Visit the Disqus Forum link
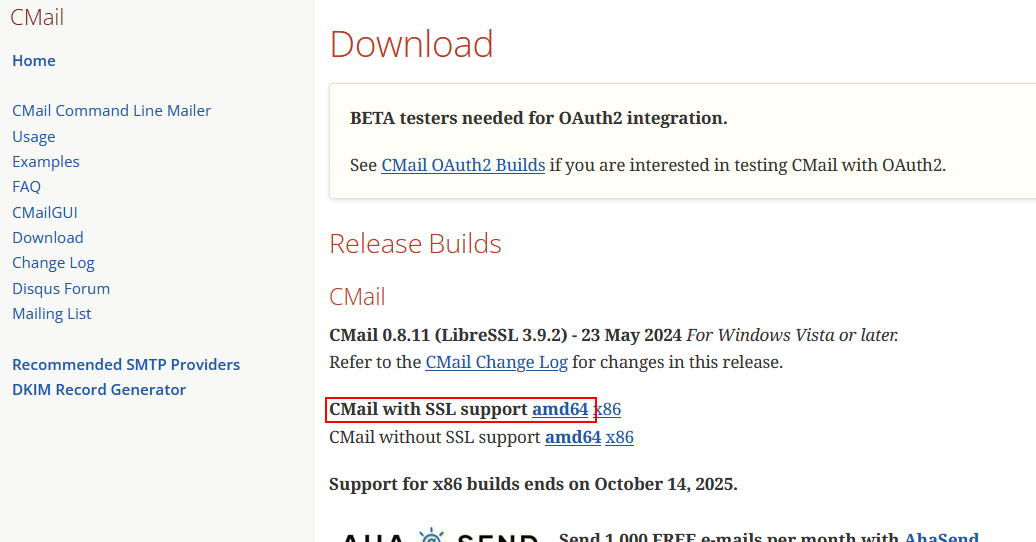The height and width of the screenshot is (542, 1036). pyautogui.click(x=61, y=289)
